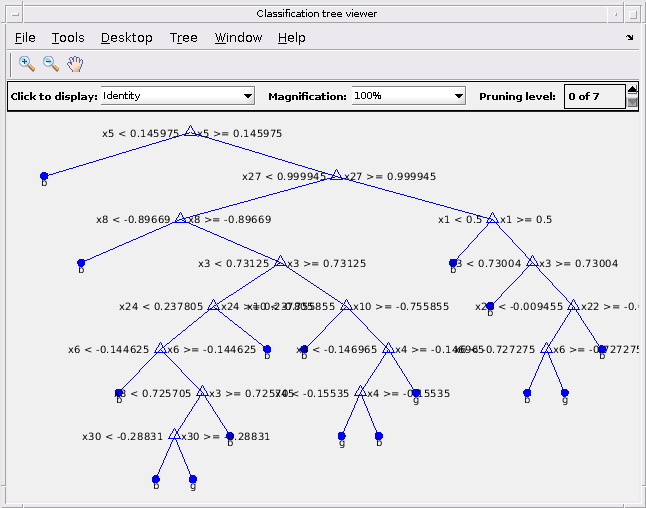This screenshot has width=646, height=508.
Task: Open the Click to display Identity dropdown
Action: (178, 96)
